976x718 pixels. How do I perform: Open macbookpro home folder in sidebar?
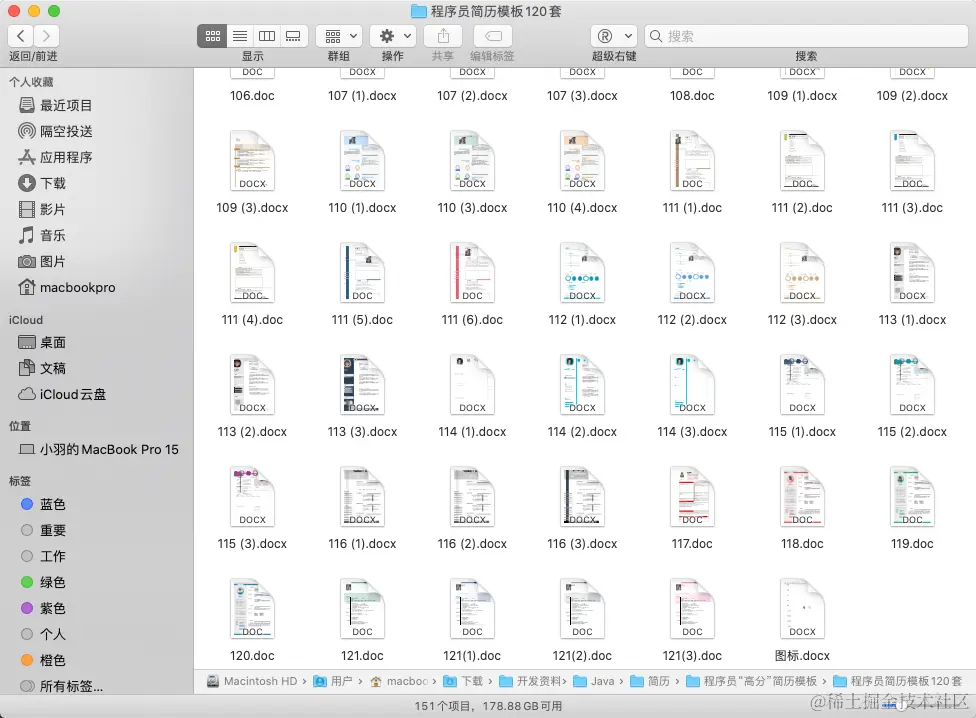(x=67, y=287)
